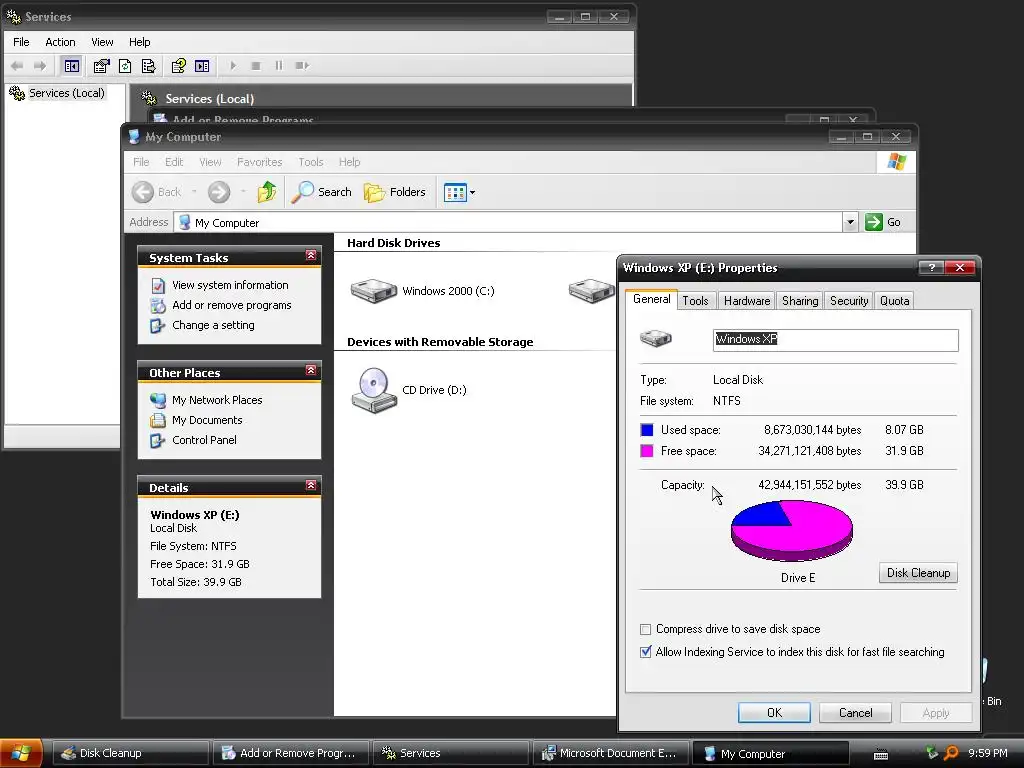This screenshot has height=768, width=1024.
Task: Click the Go button next to Address
Action: (883, 222)
